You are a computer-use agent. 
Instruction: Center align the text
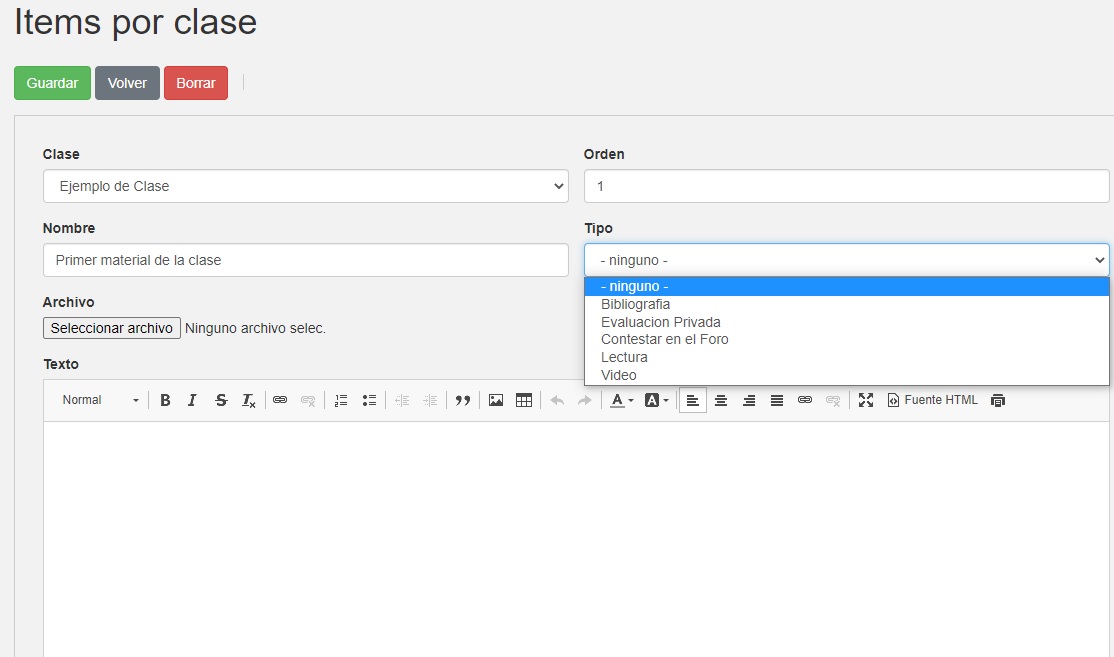point(721,400)
